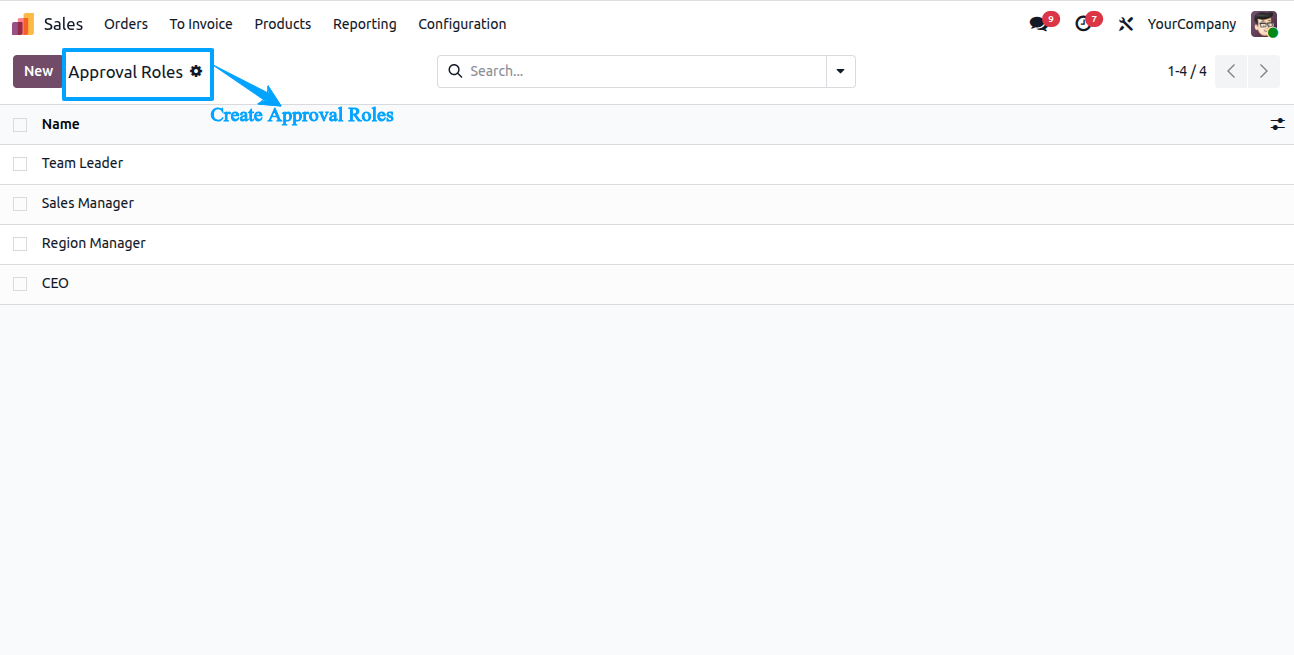Screen dimensions: 1294x655
Task: Open the To Invoice menu
Action: click(201, 24)
